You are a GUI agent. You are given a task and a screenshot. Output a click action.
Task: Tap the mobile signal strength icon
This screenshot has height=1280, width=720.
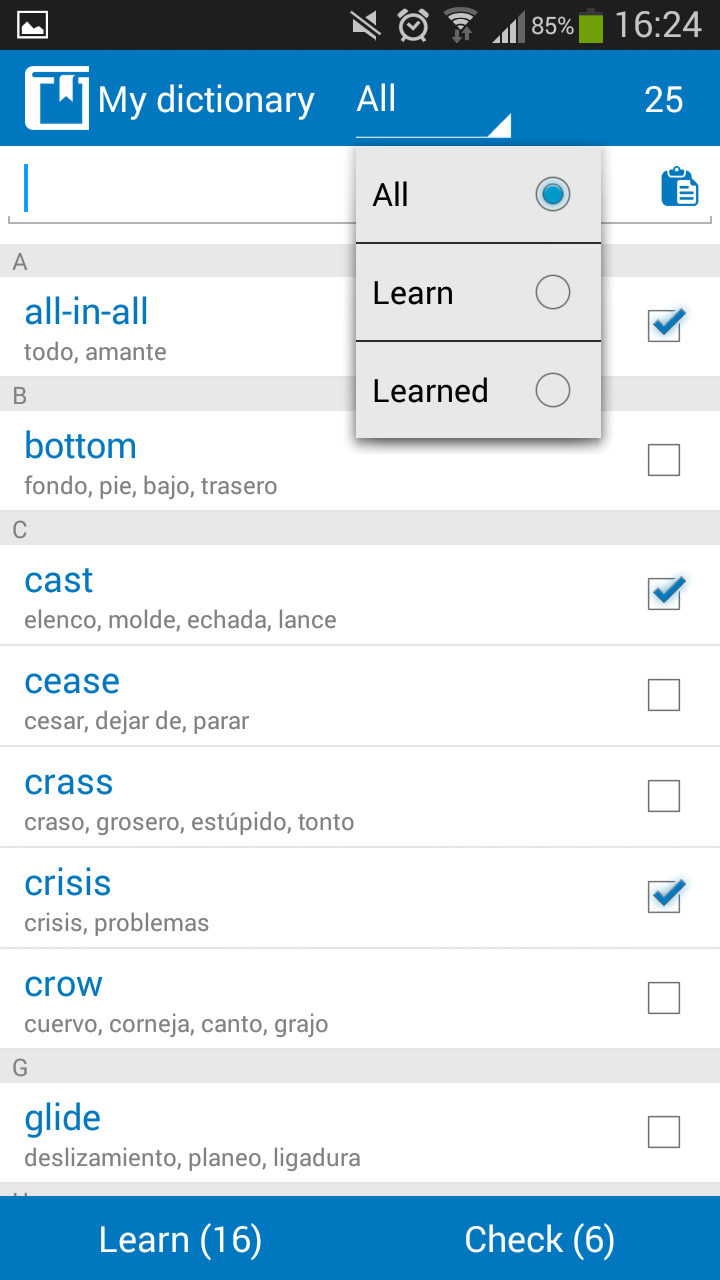point(509,27)
